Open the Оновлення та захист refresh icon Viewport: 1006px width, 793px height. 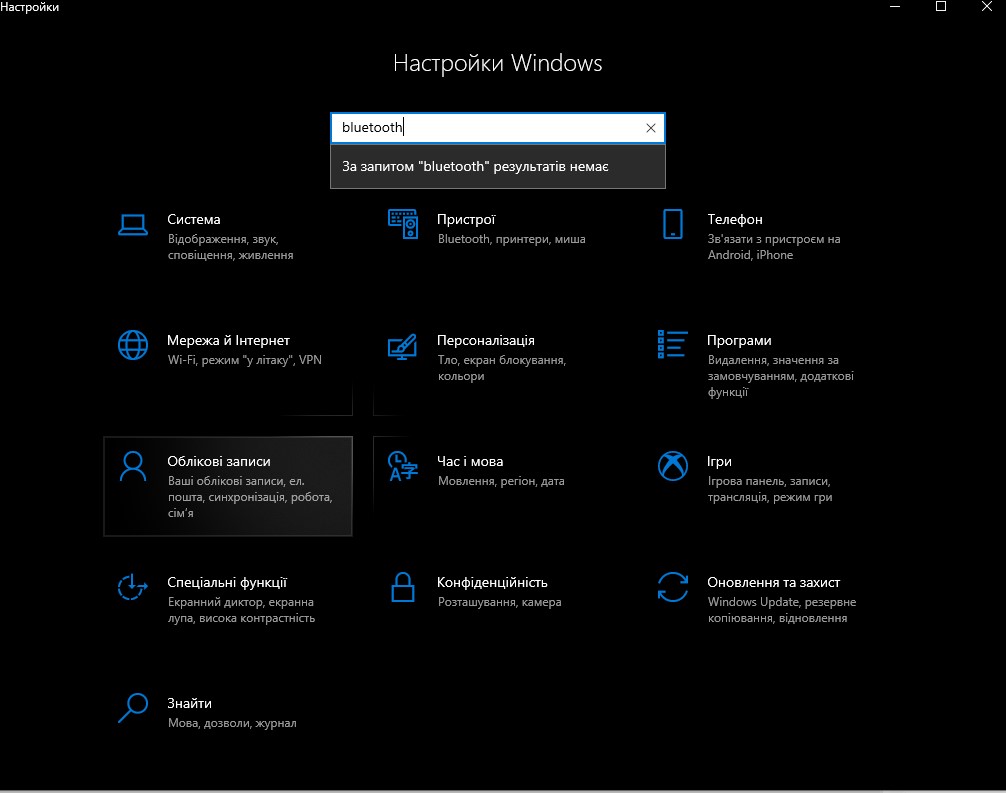pyautogui.click(x=672, y=587)
